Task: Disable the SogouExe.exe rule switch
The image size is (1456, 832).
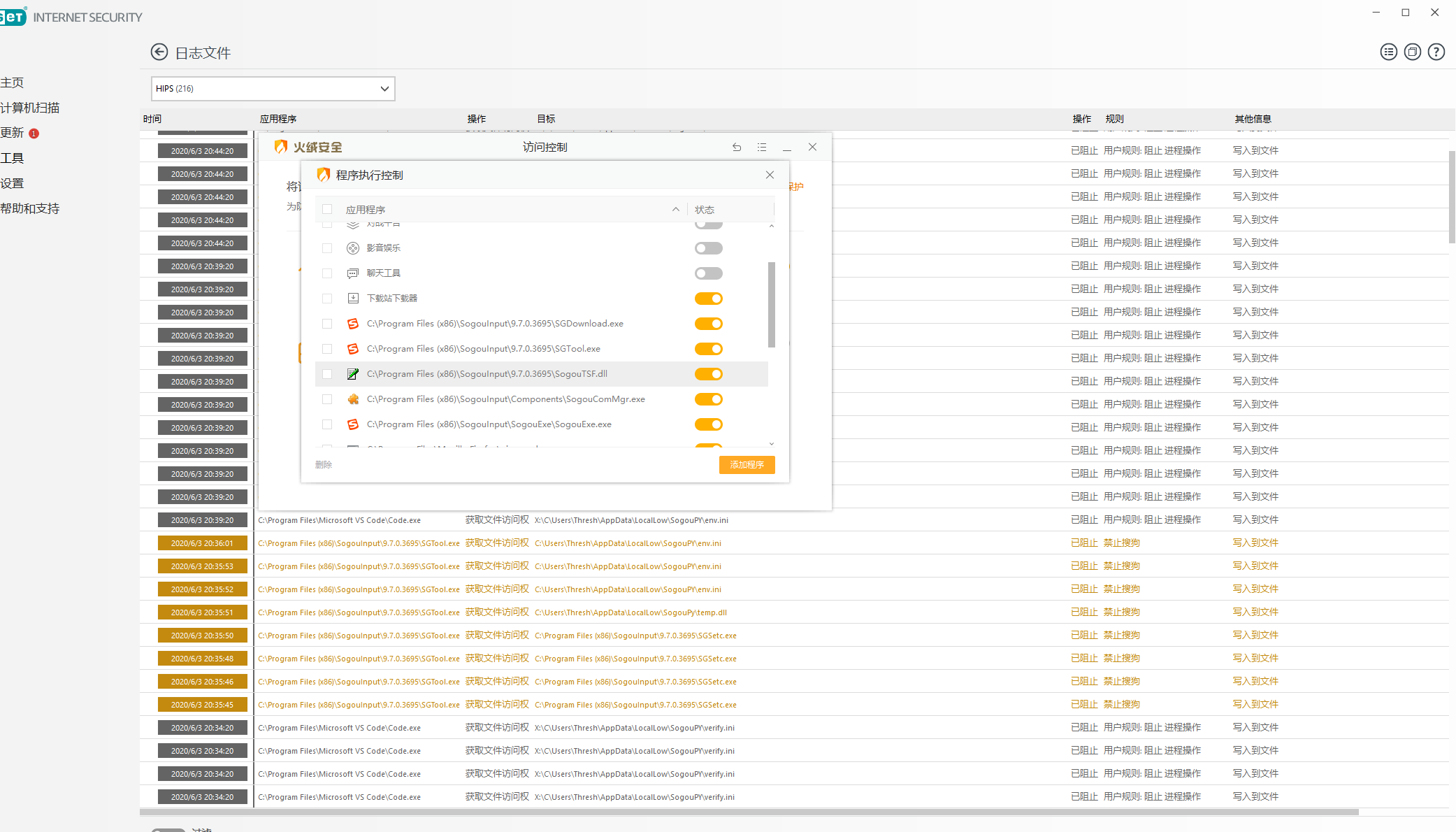Action: pos(708,424)
